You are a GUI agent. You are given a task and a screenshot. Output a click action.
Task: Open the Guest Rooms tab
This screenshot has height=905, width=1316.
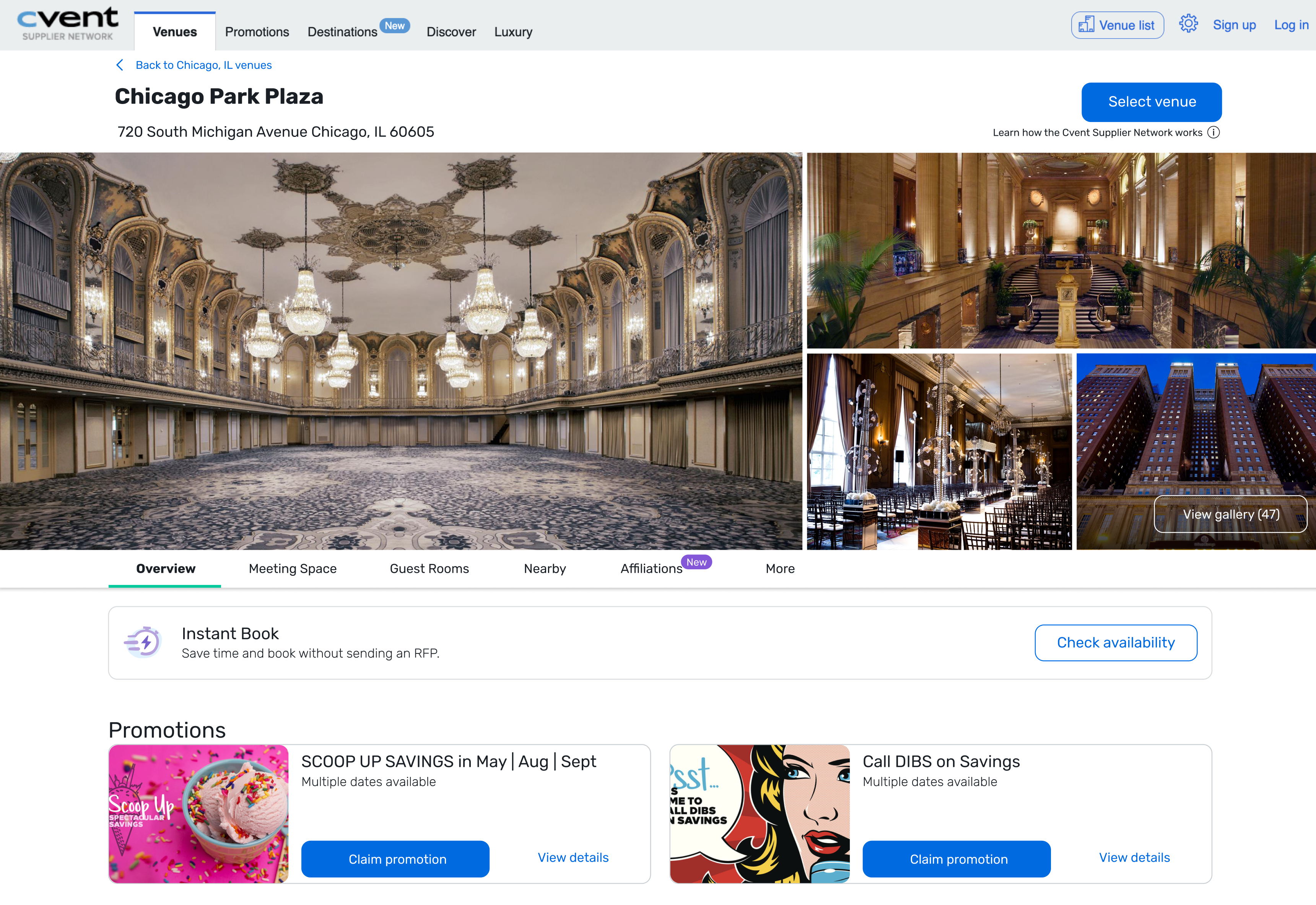point(429,569)
